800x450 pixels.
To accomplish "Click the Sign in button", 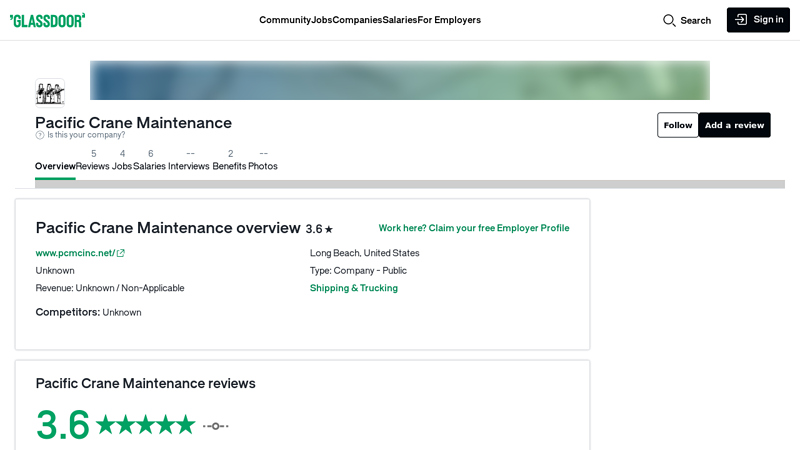I will [x=758, y=20].
